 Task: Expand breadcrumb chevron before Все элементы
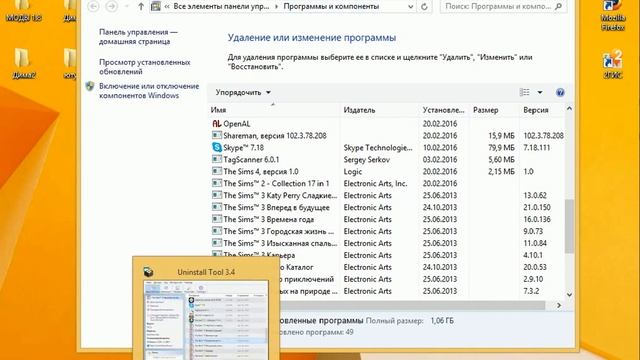click(x=167, y=7)
